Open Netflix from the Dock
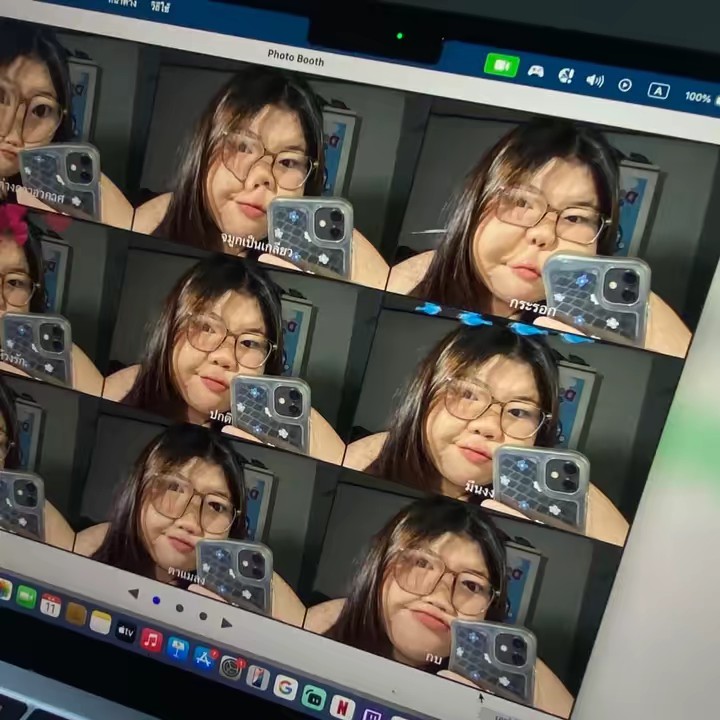Screen dimensions: 720x720 pos(342,706)
